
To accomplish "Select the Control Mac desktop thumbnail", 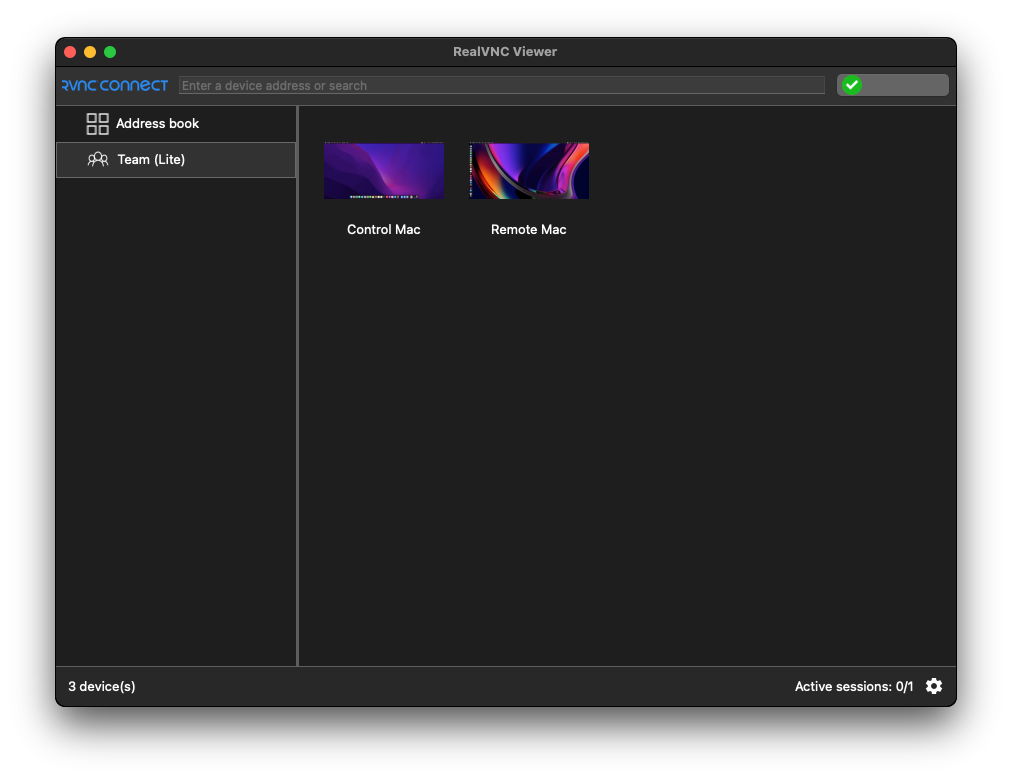I will tap(384, 171).
